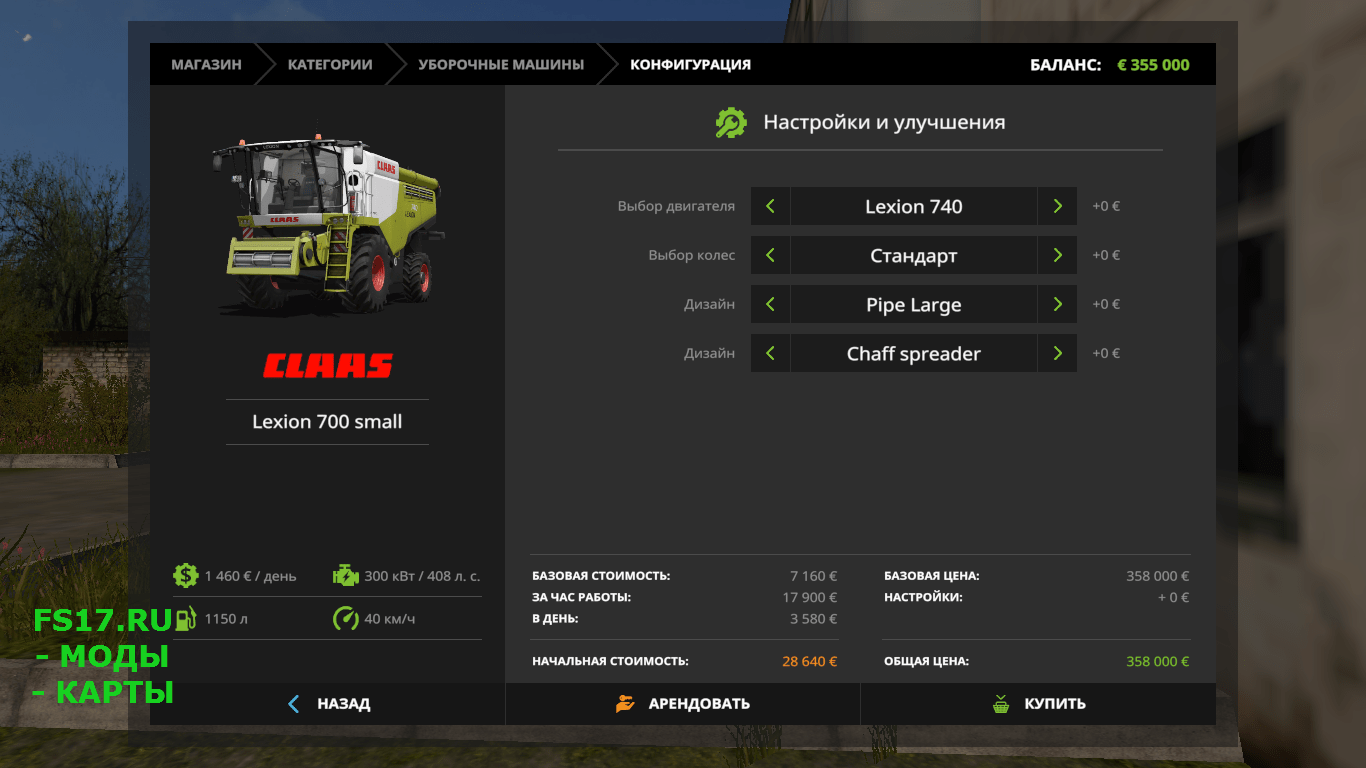
Task: Choose next design right of Pipe Large
Action: tap(1057, 304)
